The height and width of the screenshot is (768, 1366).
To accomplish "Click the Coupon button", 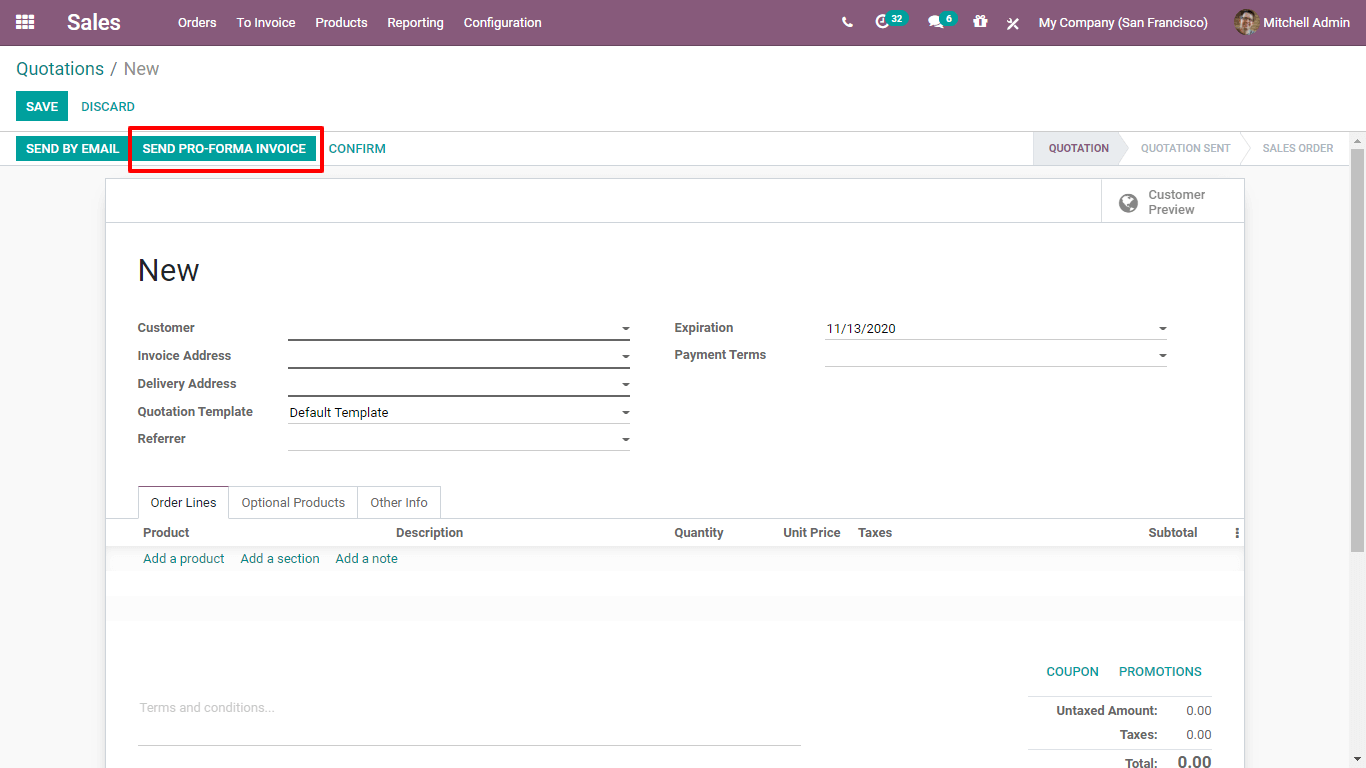I will point(1072,672).
